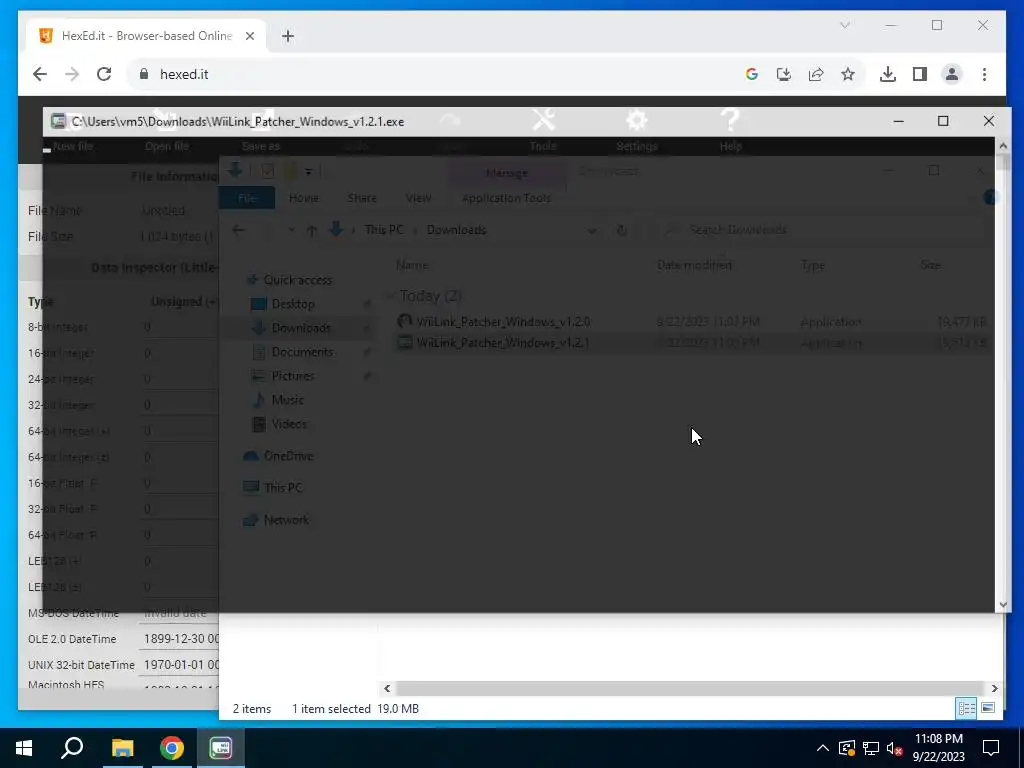1024x768 pixels.
Task: Share this page from the address bar
Action: click(816, 74)
